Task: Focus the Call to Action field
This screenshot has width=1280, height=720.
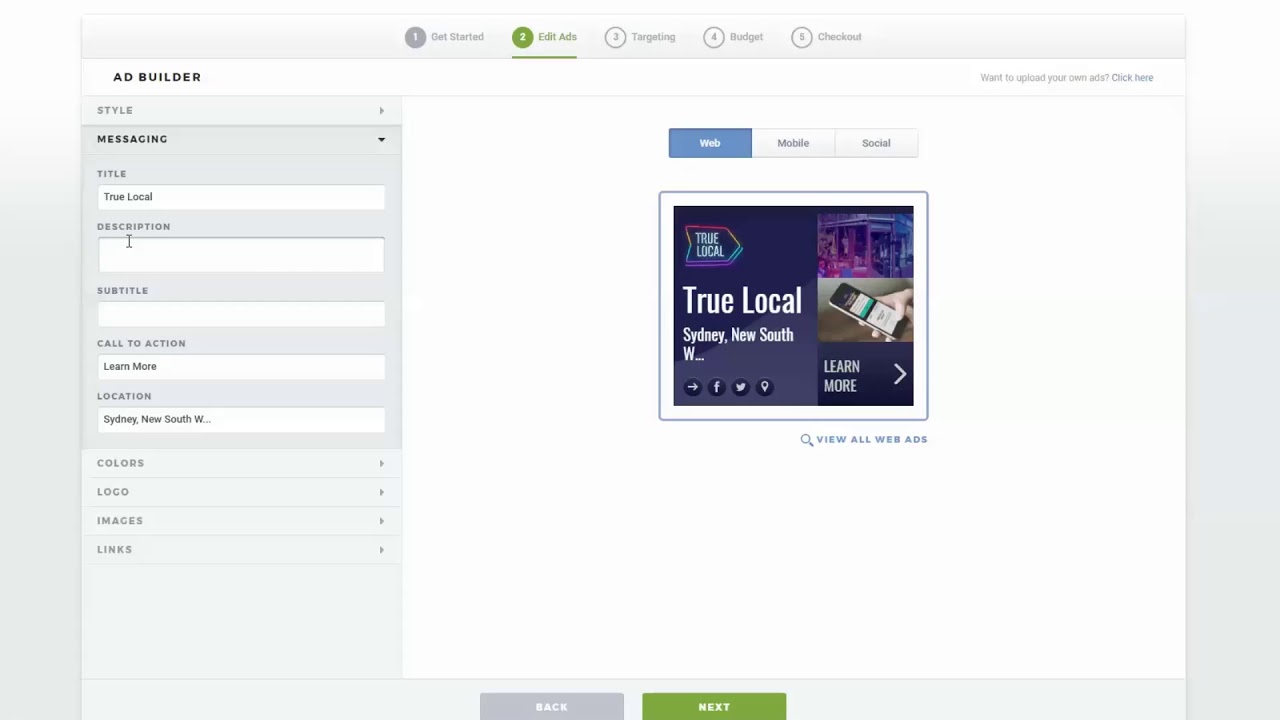Action: point(241,366)
